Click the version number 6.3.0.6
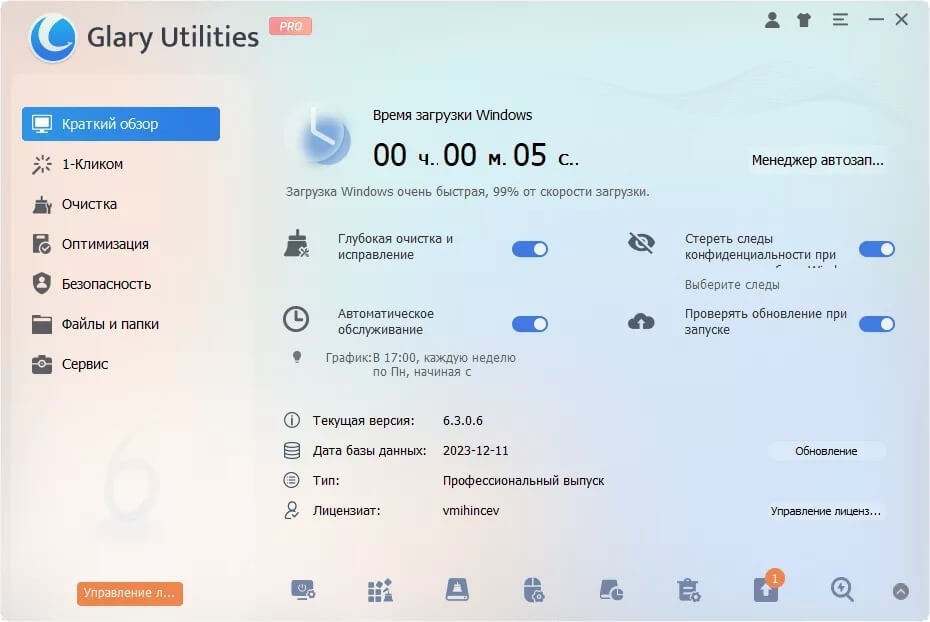The image size is (930, 622). click(463, 420)
